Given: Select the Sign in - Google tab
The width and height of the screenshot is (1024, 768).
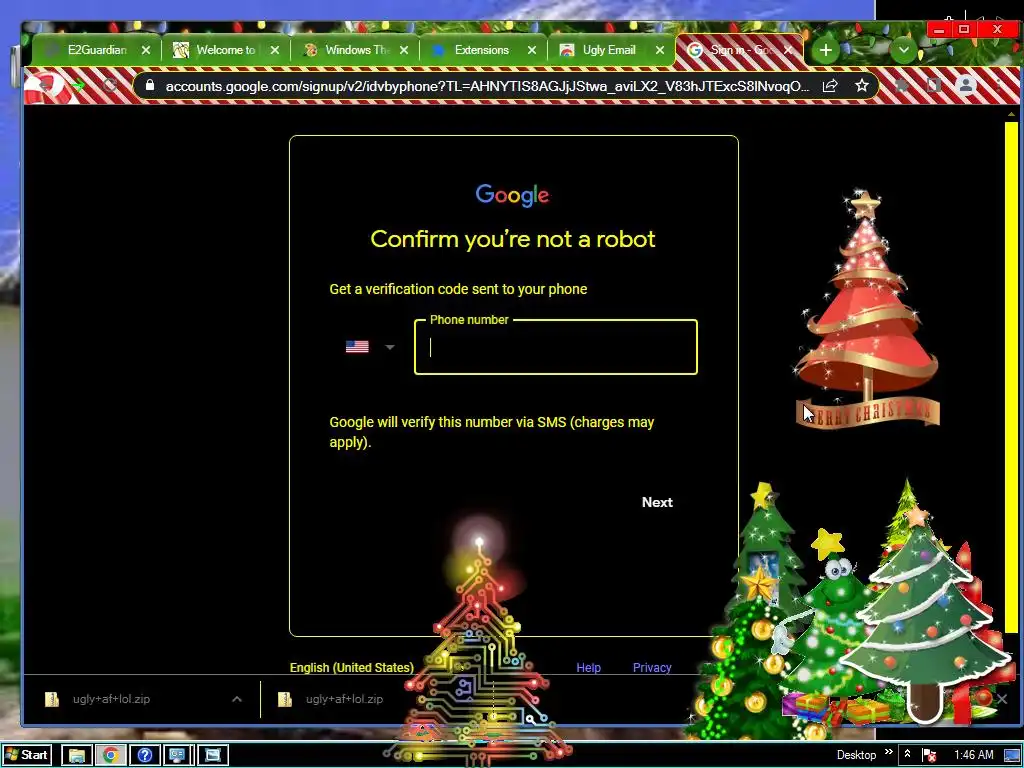Looking at the screenshot, I should click(x=738, y=50).
